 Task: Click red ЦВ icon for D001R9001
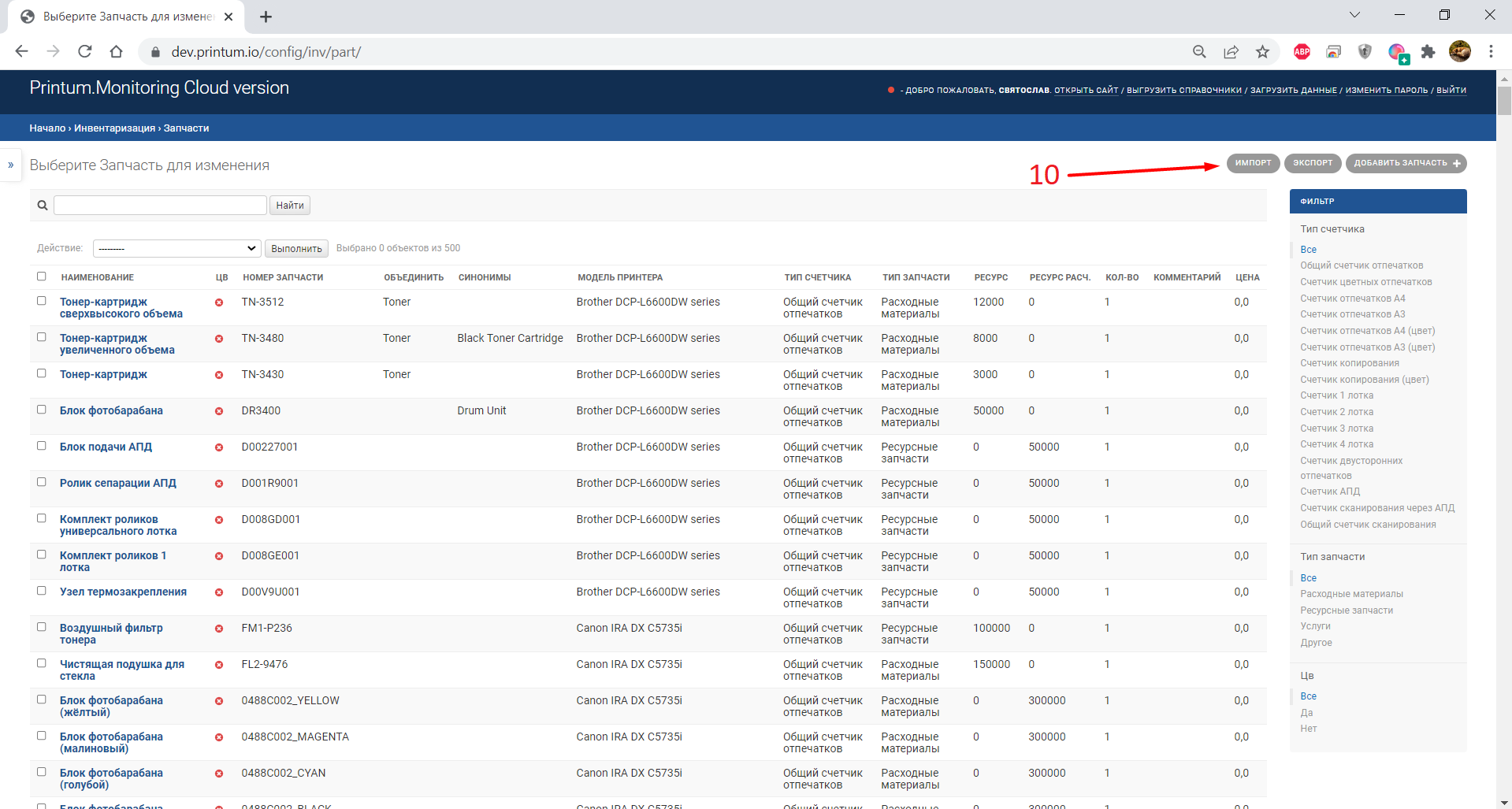pyautogui.click(x=219, y=484)
